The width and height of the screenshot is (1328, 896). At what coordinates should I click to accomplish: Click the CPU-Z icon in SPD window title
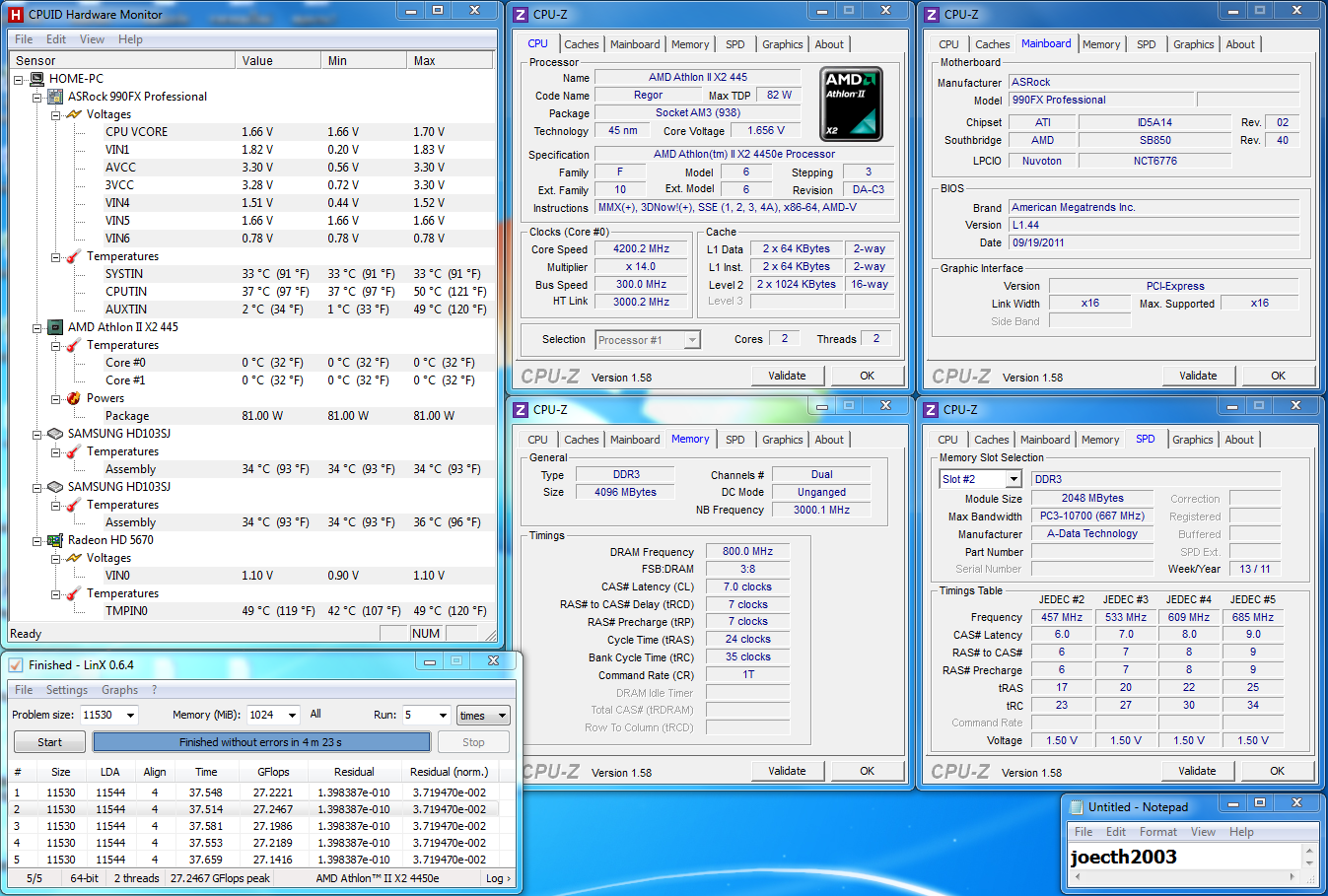pos(931,409)
